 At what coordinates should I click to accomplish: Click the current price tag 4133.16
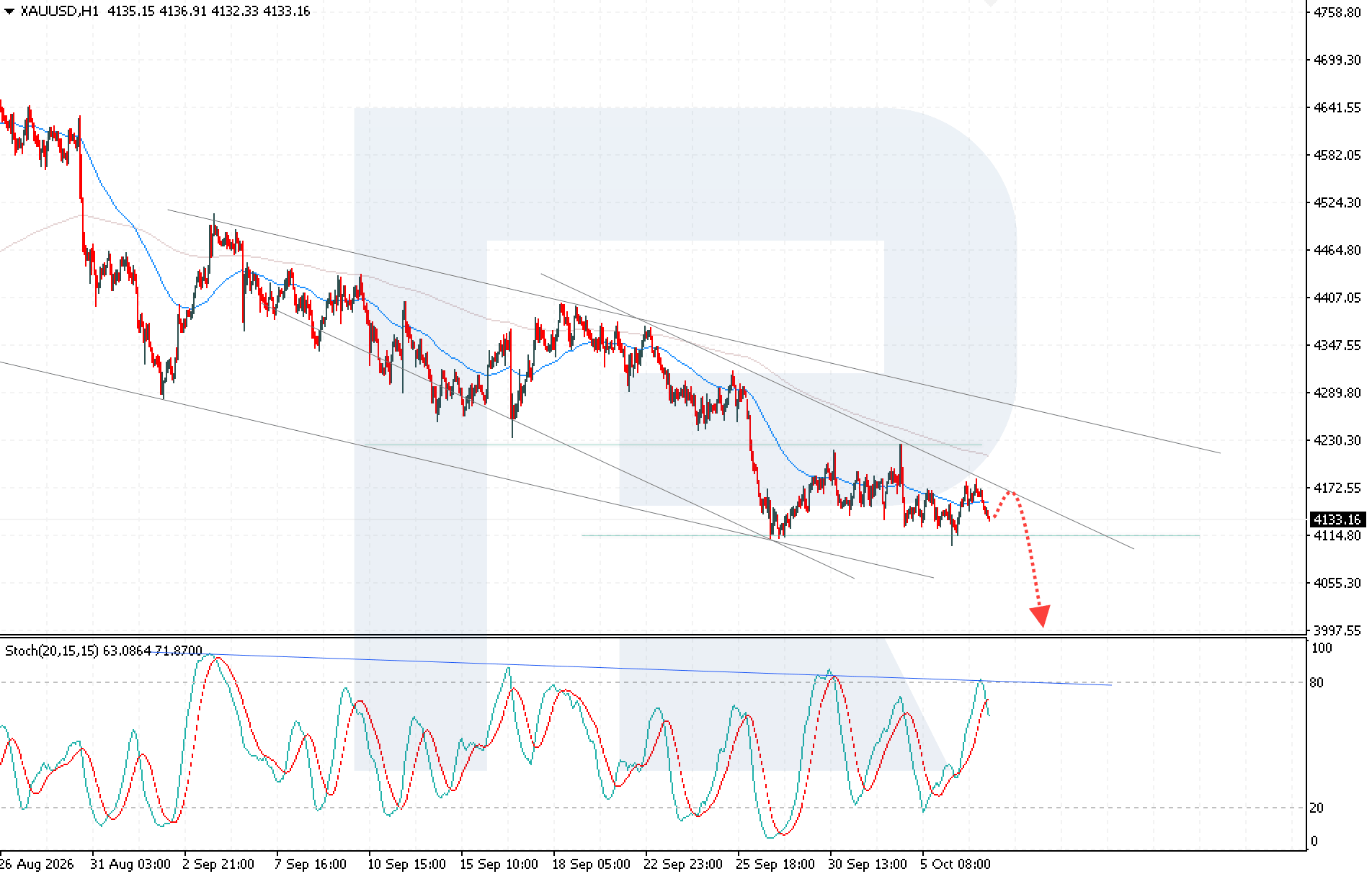pyautogui.click(x=1337, y=519)
